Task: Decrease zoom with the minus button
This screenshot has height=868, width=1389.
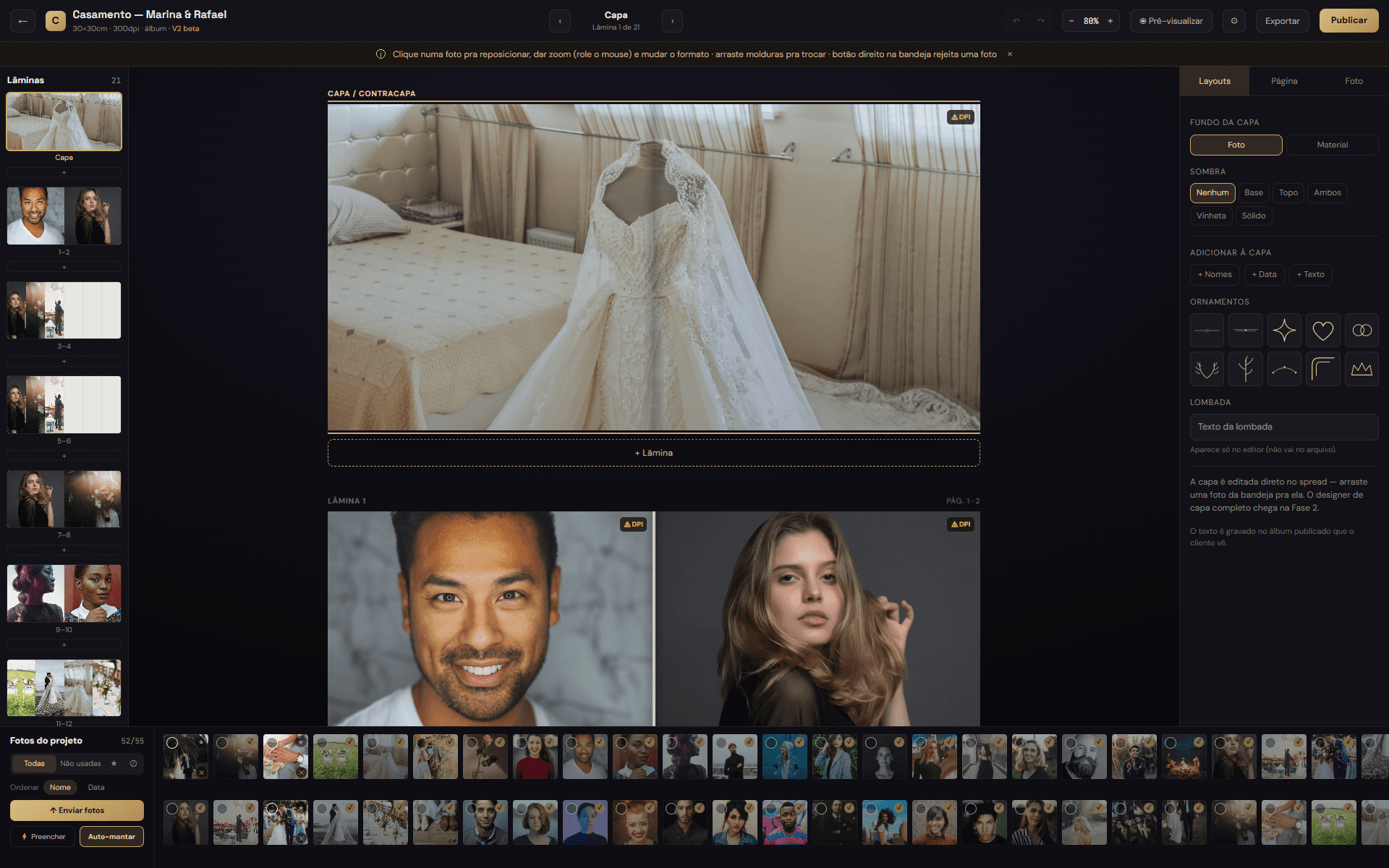Action: pos(1071,21)
